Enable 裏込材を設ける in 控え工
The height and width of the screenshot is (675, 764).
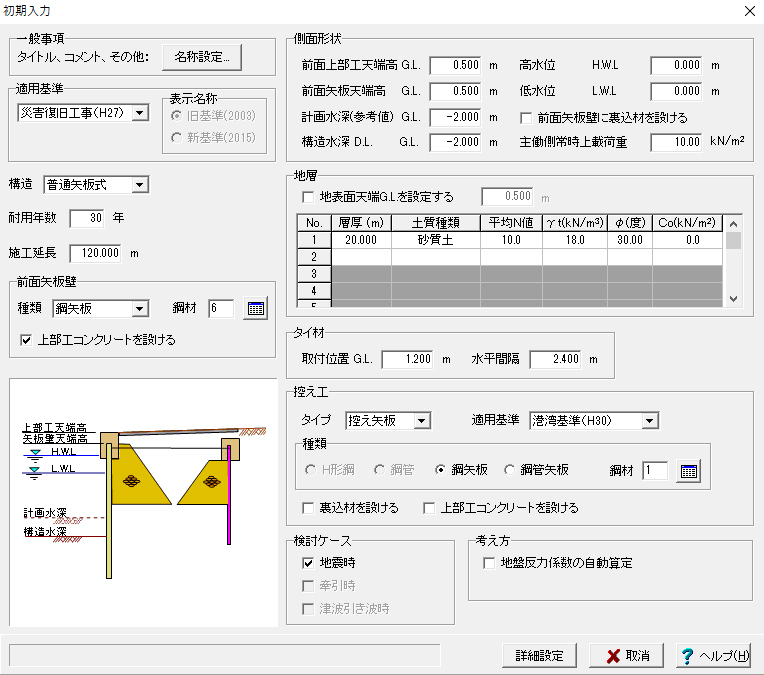350,508
